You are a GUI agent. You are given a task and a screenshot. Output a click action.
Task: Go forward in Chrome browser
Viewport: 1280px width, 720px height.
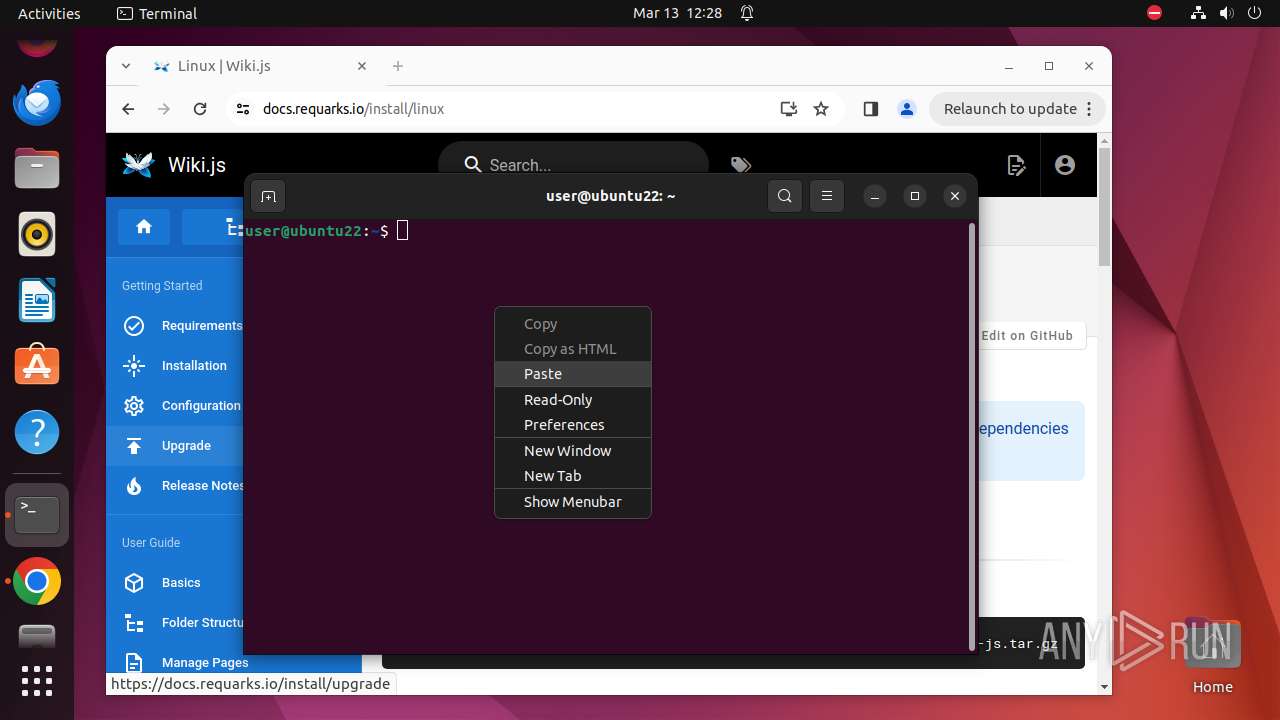pos(164,109)
